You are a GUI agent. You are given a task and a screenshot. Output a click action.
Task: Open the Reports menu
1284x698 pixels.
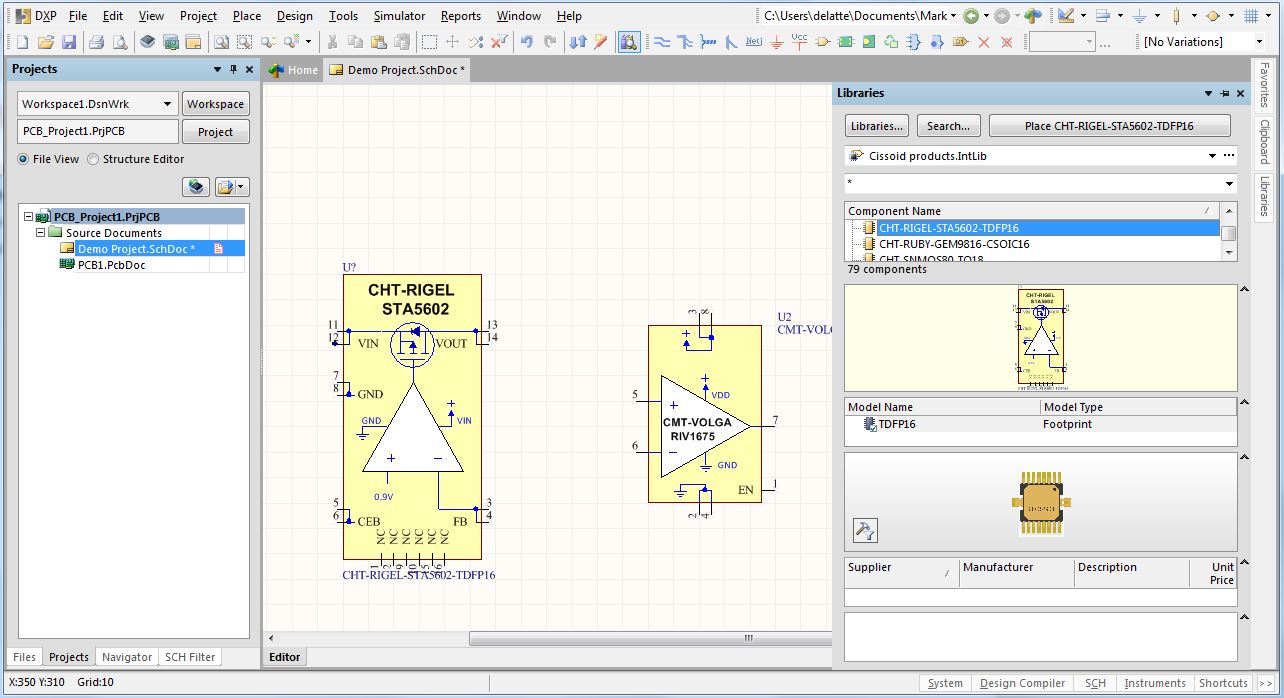pos(461,16)
